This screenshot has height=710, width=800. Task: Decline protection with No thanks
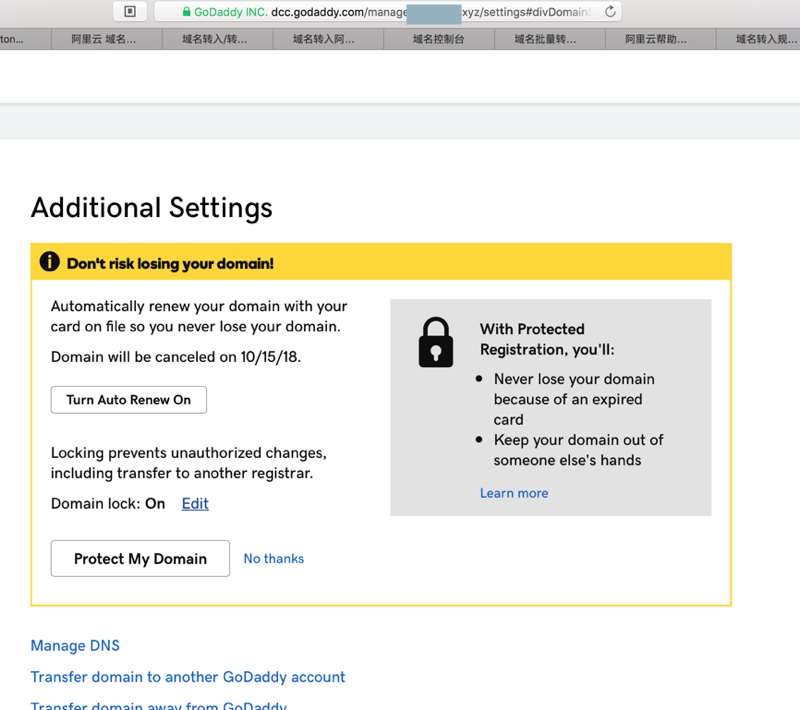(x=273, y=559)
